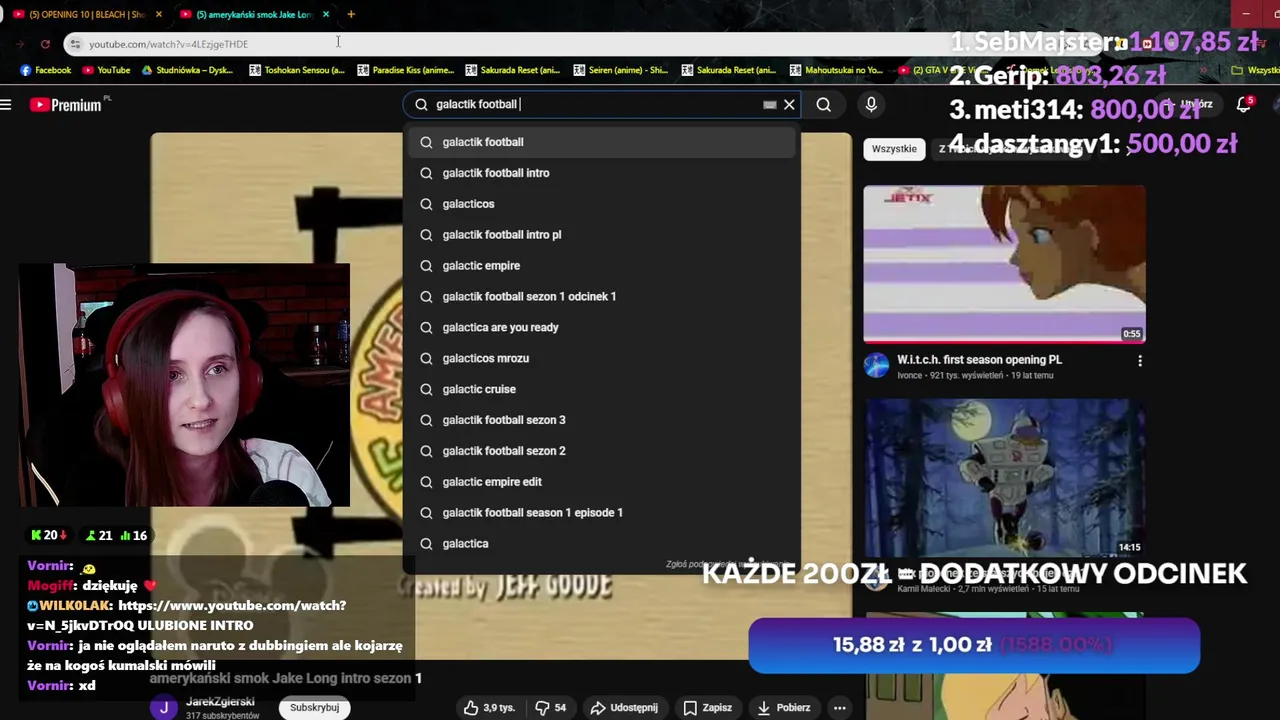Switch to the amerykański smok Jake Long tab

254,14
